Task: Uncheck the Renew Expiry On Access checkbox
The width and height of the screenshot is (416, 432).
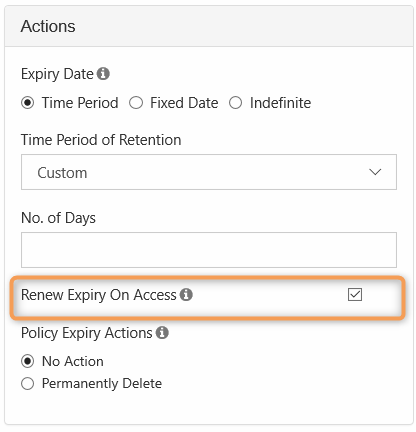Action: (355, 295)
